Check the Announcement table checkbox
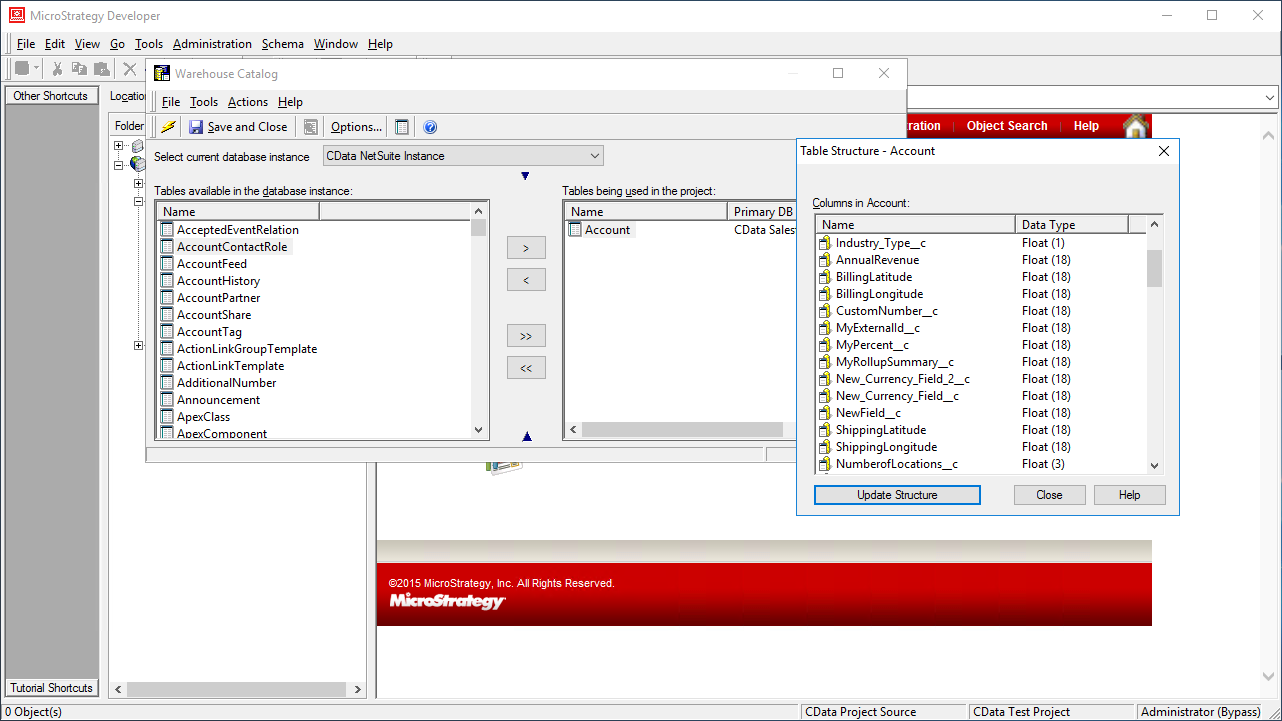Image resolution: width=1282 pixels, height=721 pixels. pyautogui.click(x=166, y=399)
